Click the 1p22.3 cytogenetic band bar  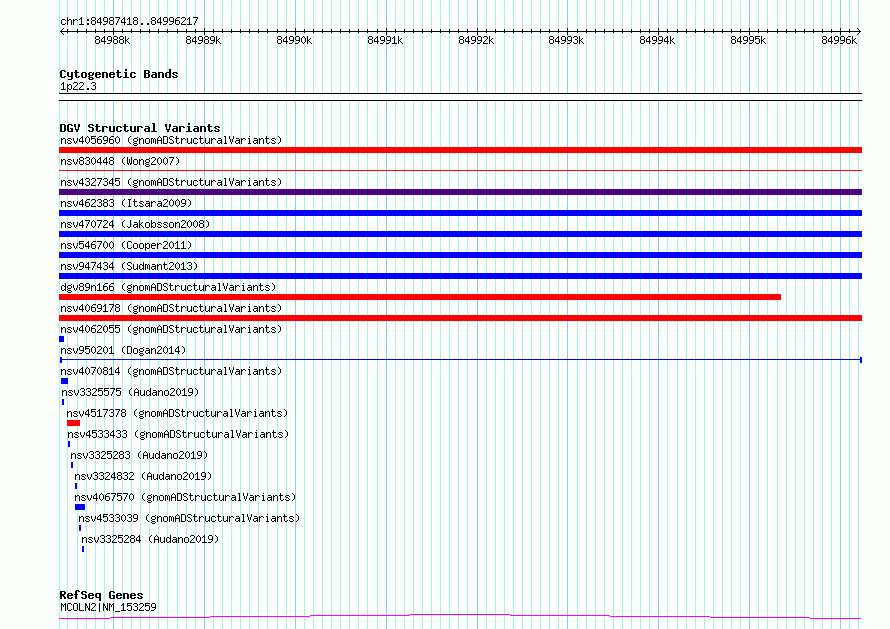click(x=460, y=97)
